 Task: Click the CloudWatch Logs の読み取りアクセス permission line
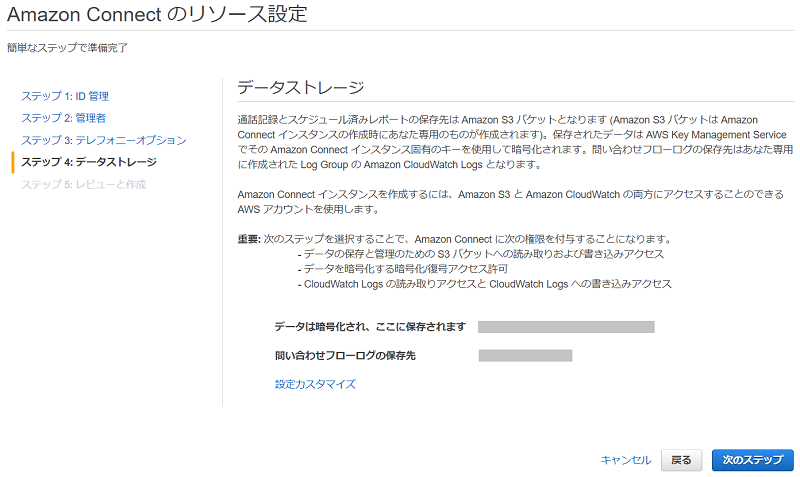[485, 284]
